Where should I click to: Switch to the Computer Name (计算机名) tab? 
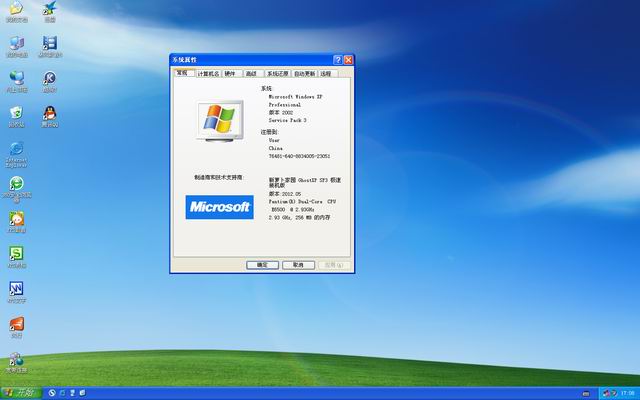[209, 73]
